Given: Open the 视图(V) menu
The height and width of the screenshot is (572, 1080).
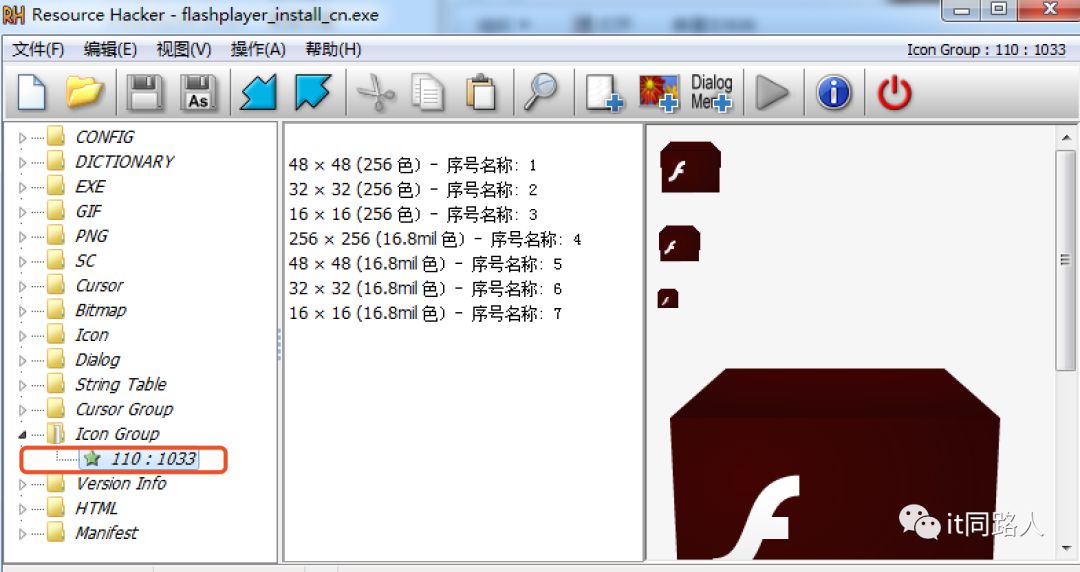Looking at the screenshot, I should point(184,50).
